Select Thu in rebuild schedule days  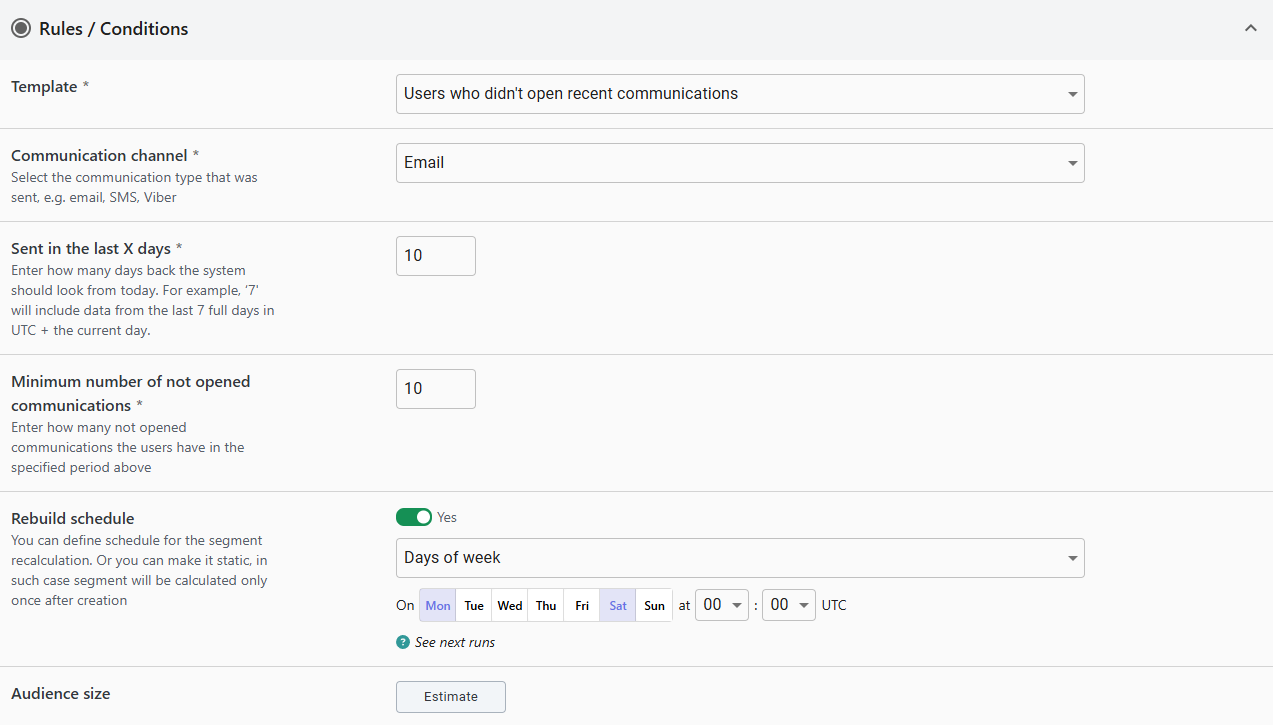point(546,606)
